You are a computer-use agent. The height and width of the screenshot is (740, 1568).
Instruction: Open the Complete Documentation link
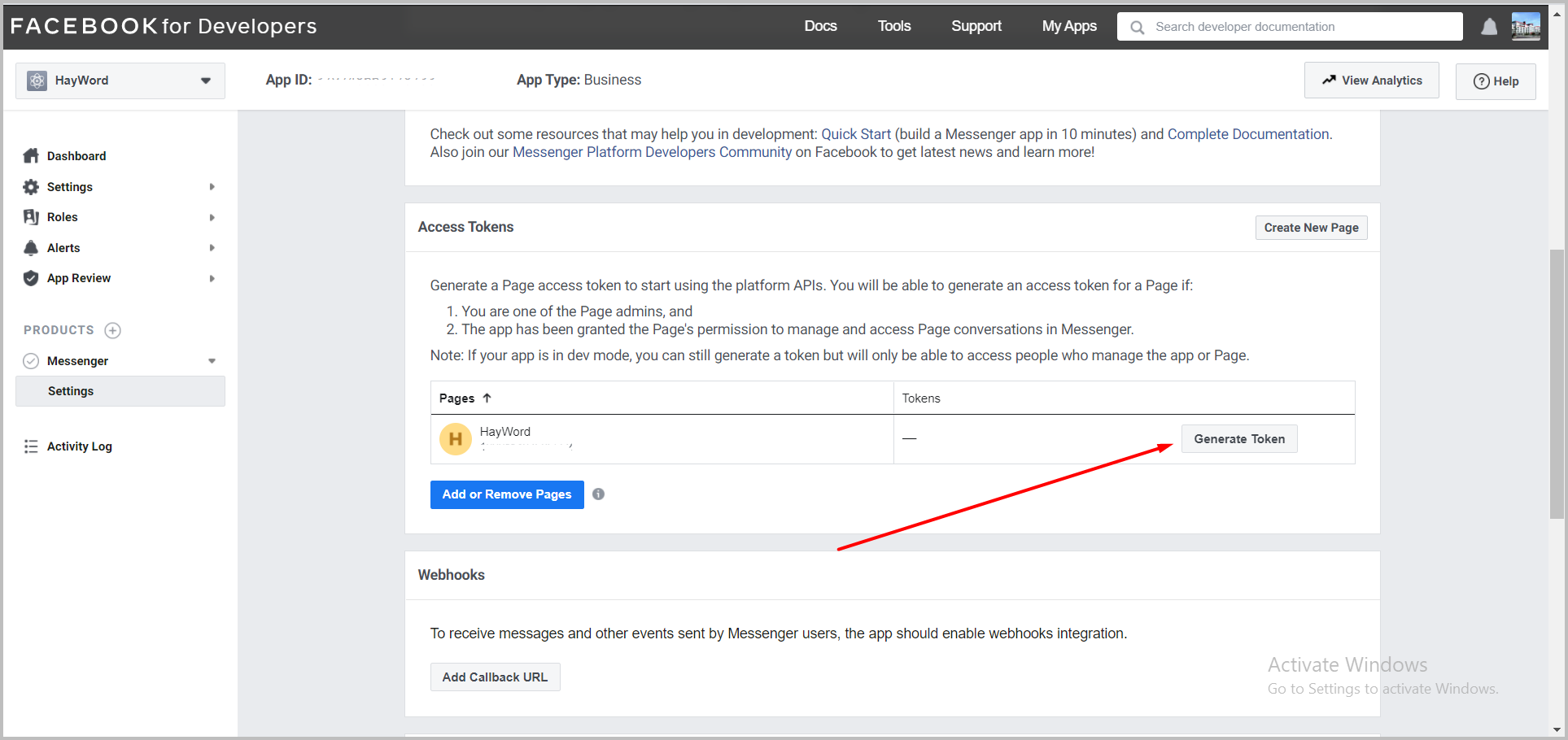1248,134
